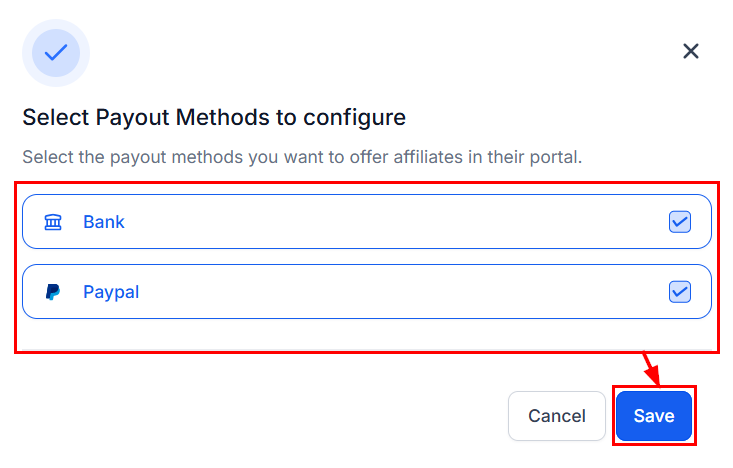This screenshot has height=468, width=733.
Task: Click the bank building icon
Action: click(x=53, y=222)
